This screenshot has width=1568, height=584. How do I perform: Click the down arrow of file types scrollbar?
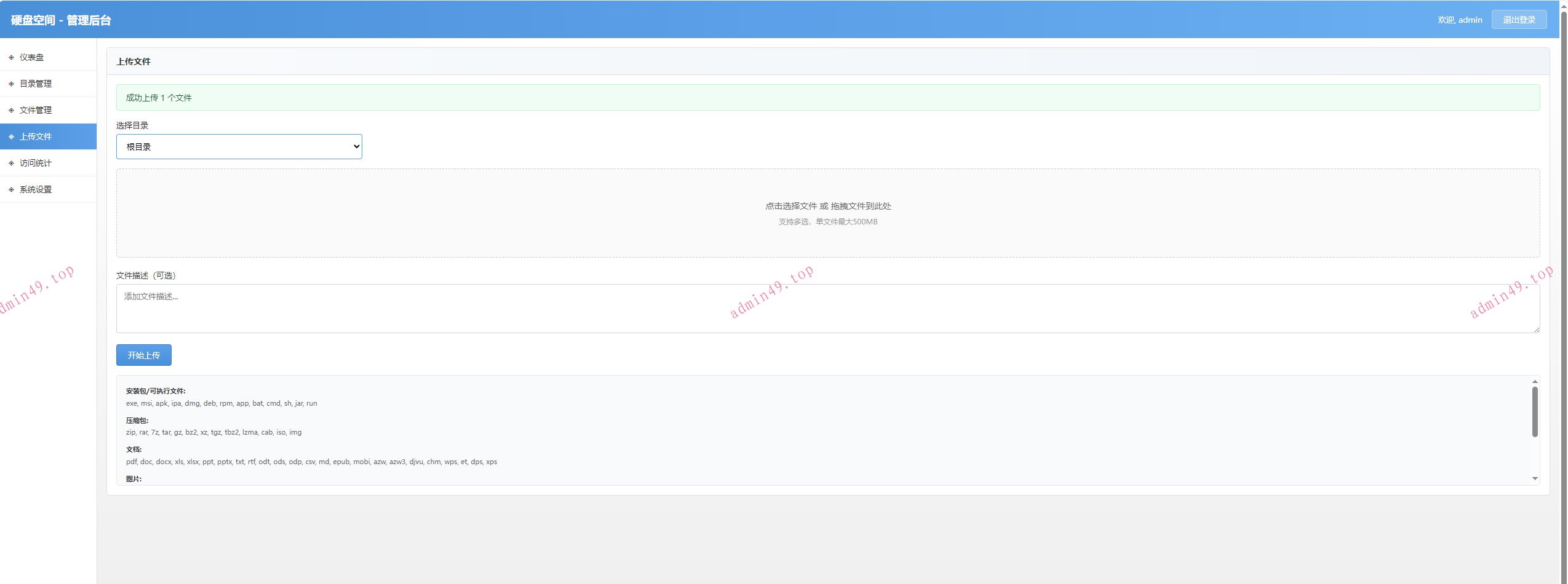tap(1535, 478)
